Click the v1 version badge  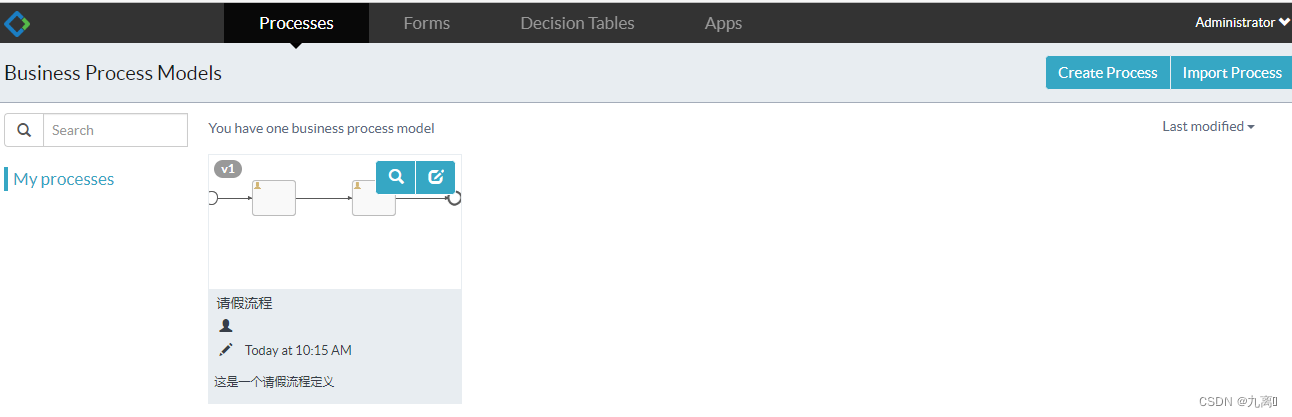point(228,169)
